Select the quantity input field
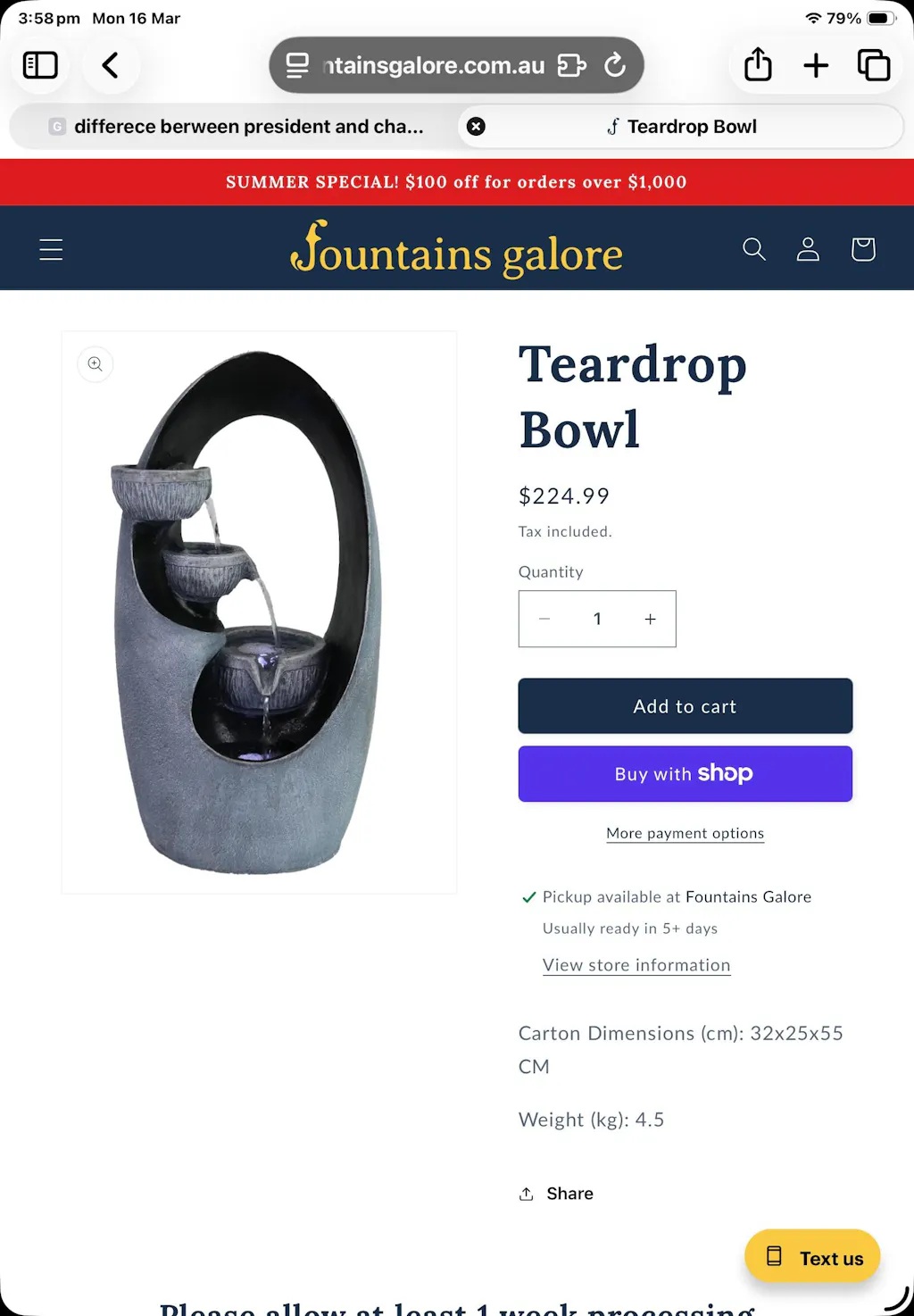914x1316 pixels. (x=597, y=619)
